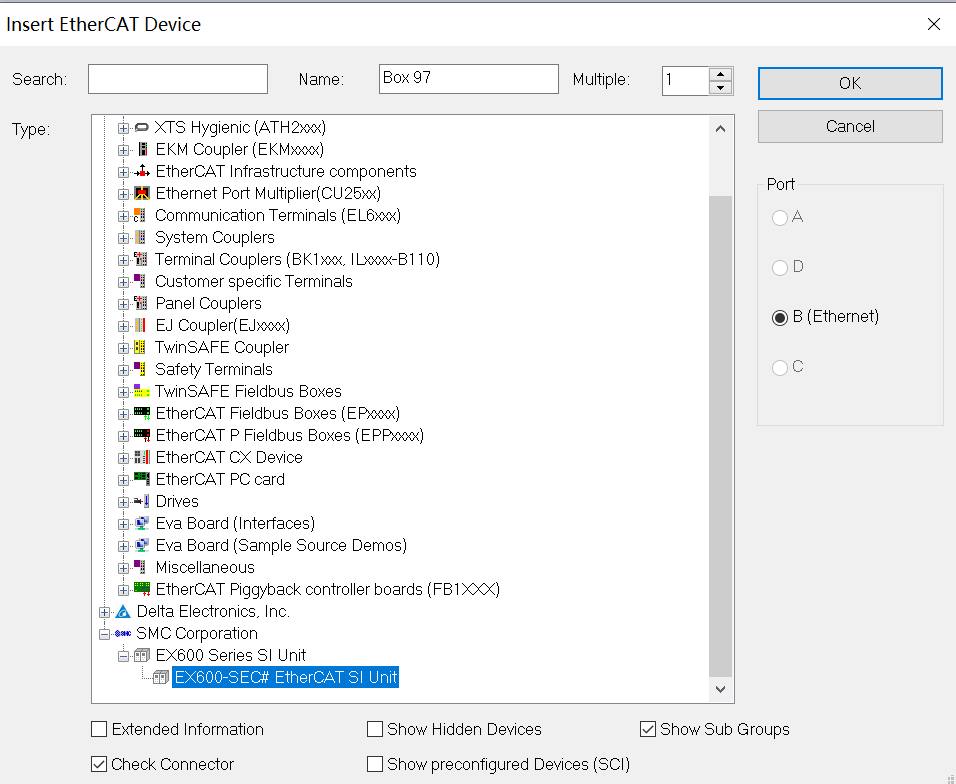The width and height of the screenshot is (956, 784).
Task: Click the EKM Coupler device icon
Action: [x=142, y=149]
